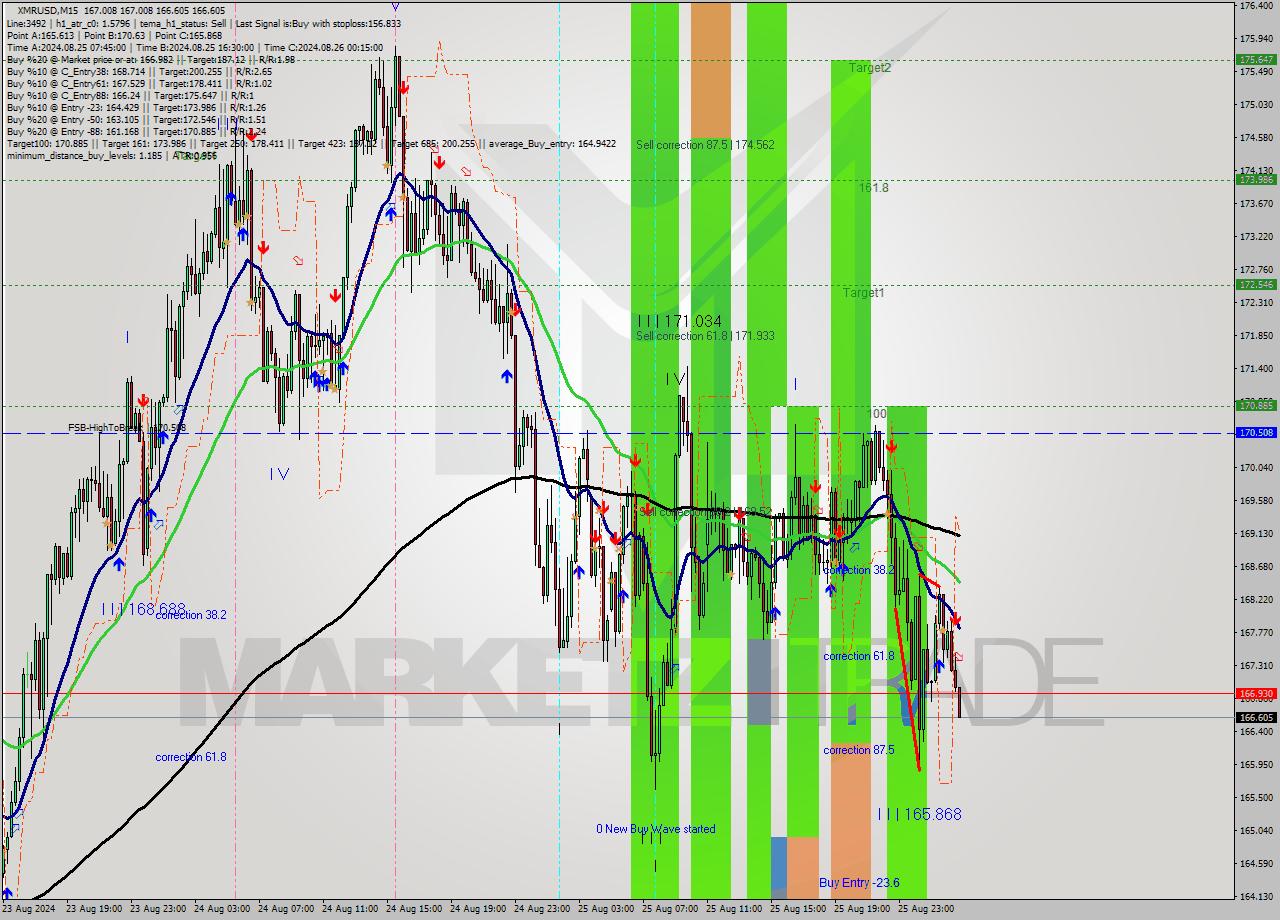Click the green 175.647 price tag
This screenshot has height=920, width=1280.
1256,60
